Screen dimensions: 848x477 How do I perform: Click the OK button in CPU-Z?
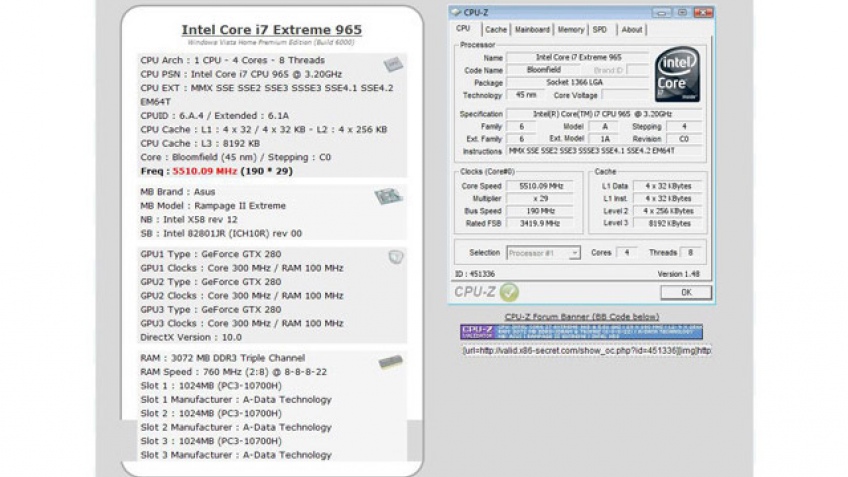tap(686, 293)
